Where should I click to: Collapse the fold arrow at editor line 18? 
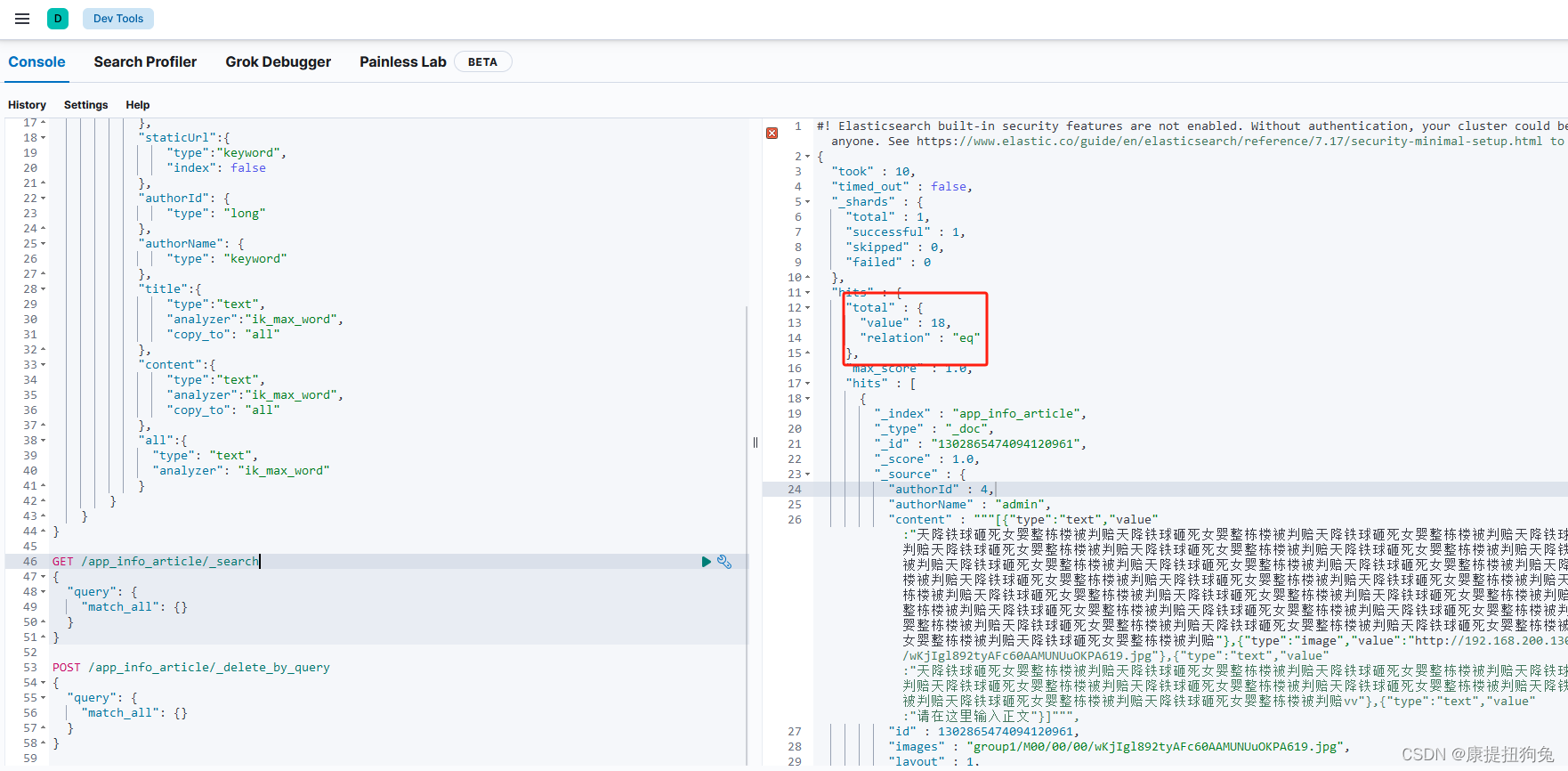[43, 138]
